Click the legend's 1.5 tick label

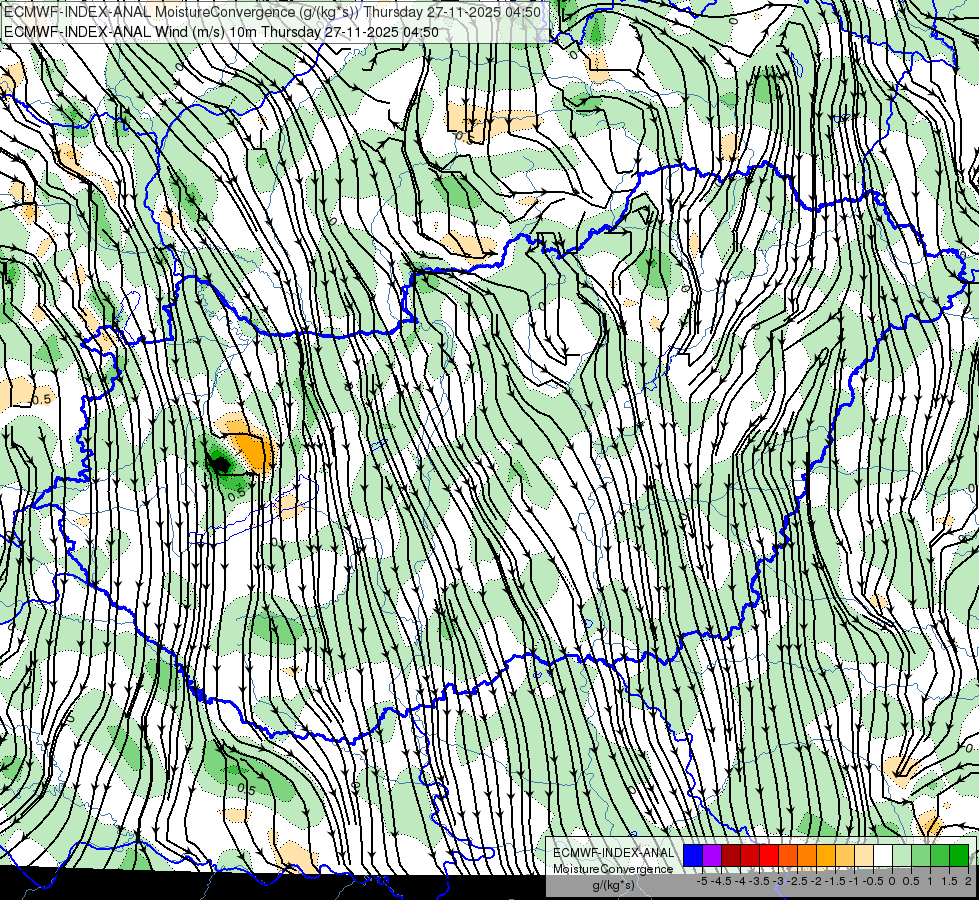coord(948,881)
